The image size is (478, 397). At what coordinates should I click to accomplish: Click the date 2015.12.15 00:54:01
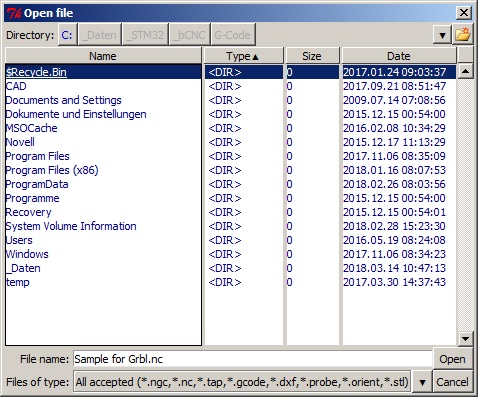[394, 212]
